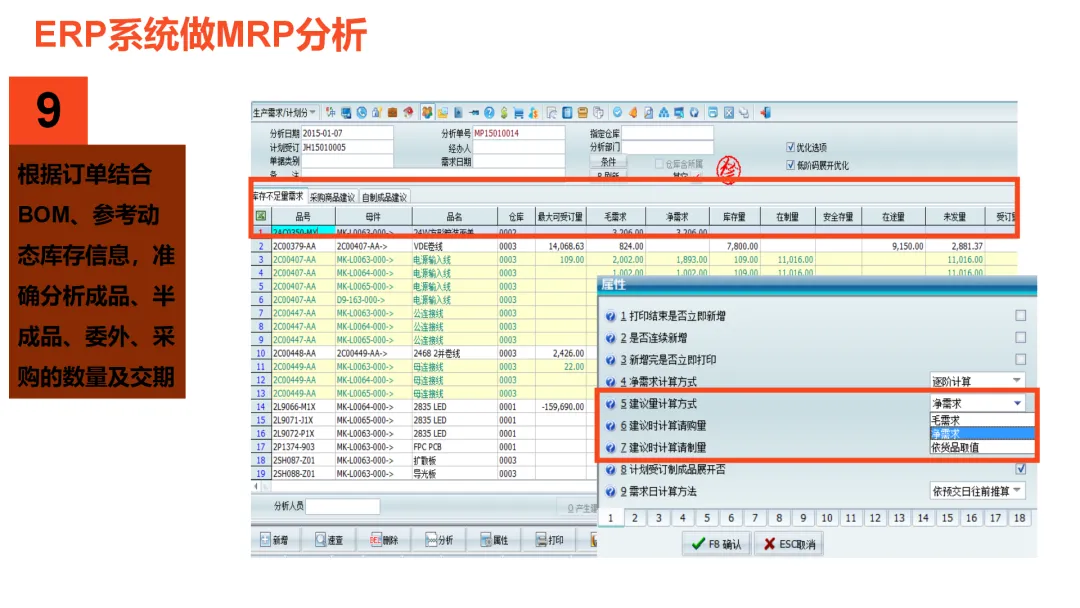This screenshot has height=608, width=1080.
Task: Click the grid's horizontal scrollbar left arrow
Action: [x=256, y=486]
